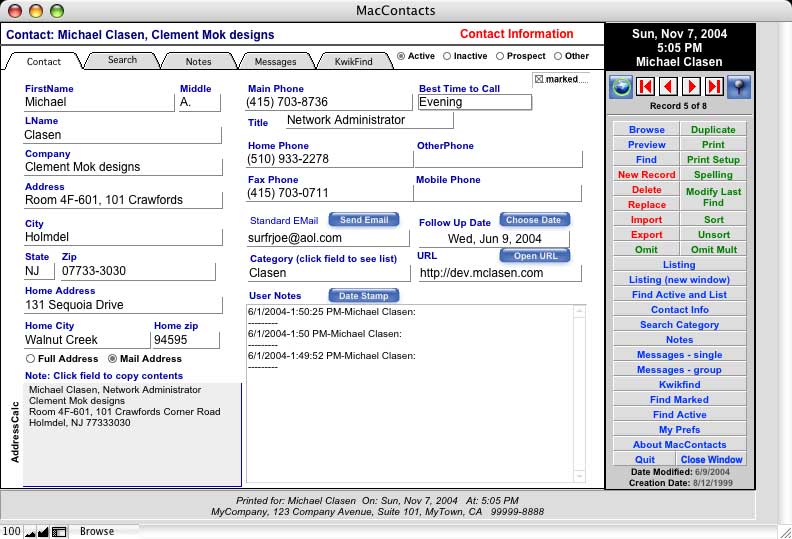Click the Close Window button
This screenshot has width=792, height=539.
pos(711,459)
